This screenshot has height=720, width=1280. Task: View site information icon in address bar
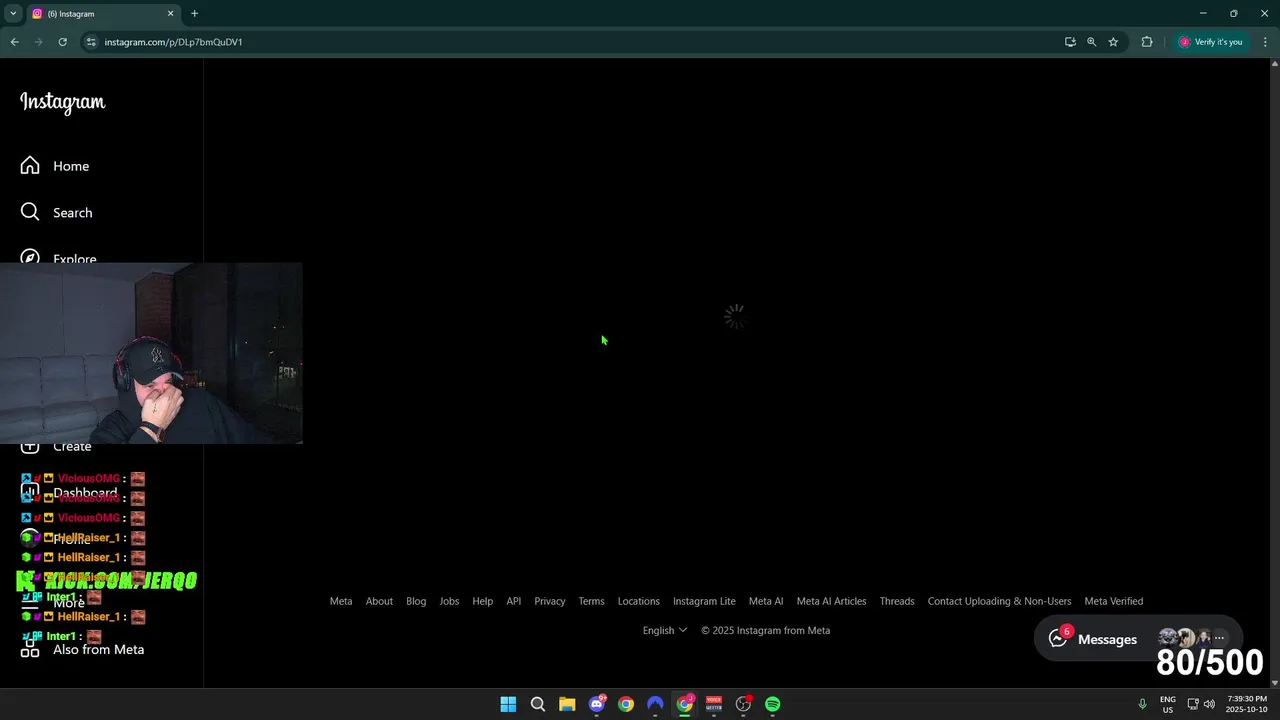click(x=91, y=42)
